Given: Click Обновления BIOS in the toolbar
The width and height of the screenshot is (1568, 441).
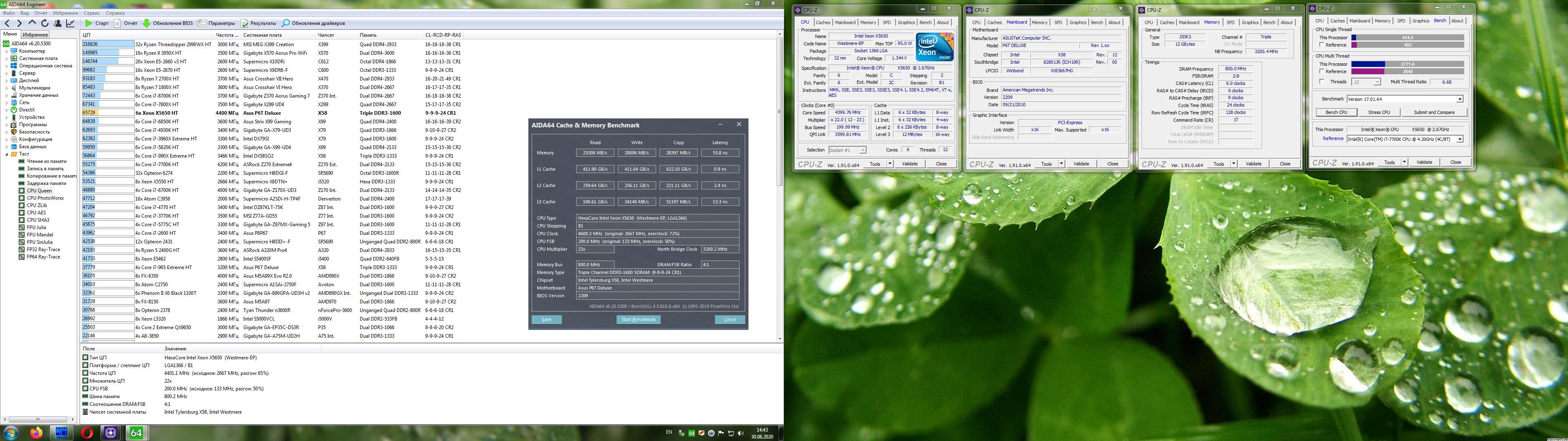Looking at the screenshot, I should (x=167, y=23).
